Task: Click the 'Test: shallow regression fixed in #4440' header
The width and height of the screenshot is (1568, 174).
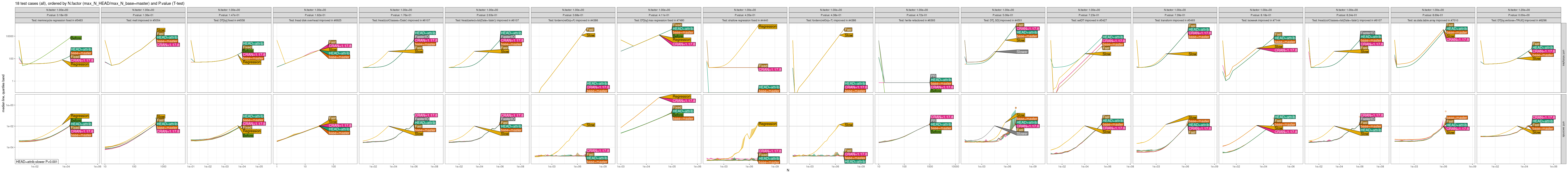Action: click(x=745, y=20)
